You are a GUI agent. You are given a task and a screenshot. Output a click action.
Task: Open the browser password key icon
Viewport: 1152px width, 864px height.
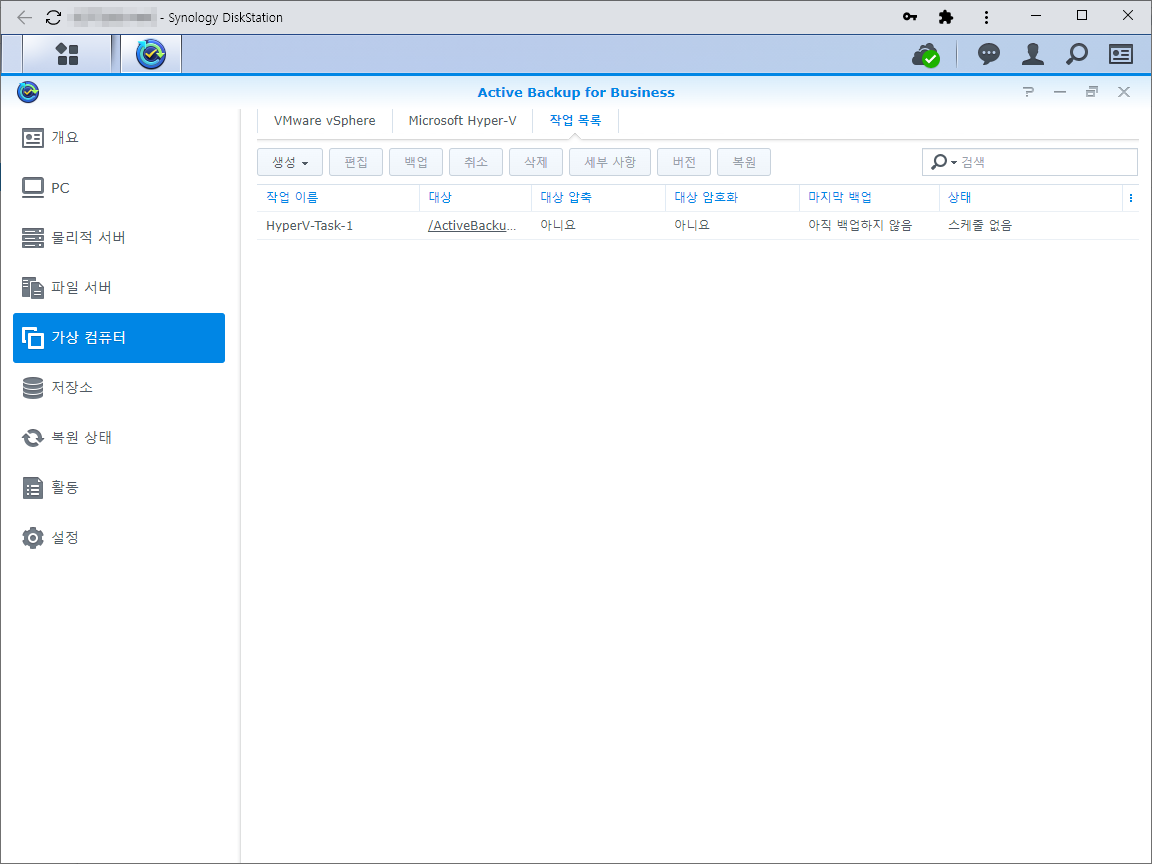coord(910,17)
